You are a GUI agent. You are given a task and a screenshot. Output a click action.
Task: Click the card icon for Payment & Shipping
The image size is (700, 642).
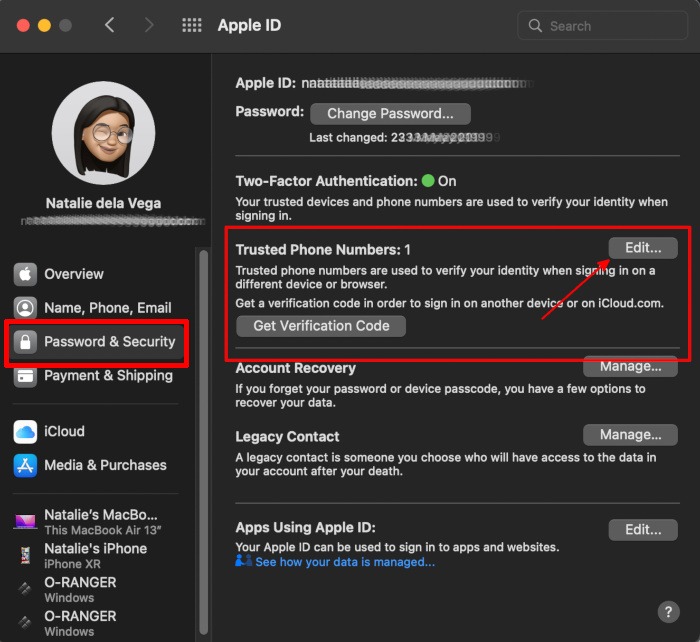(x=25, y=375)
